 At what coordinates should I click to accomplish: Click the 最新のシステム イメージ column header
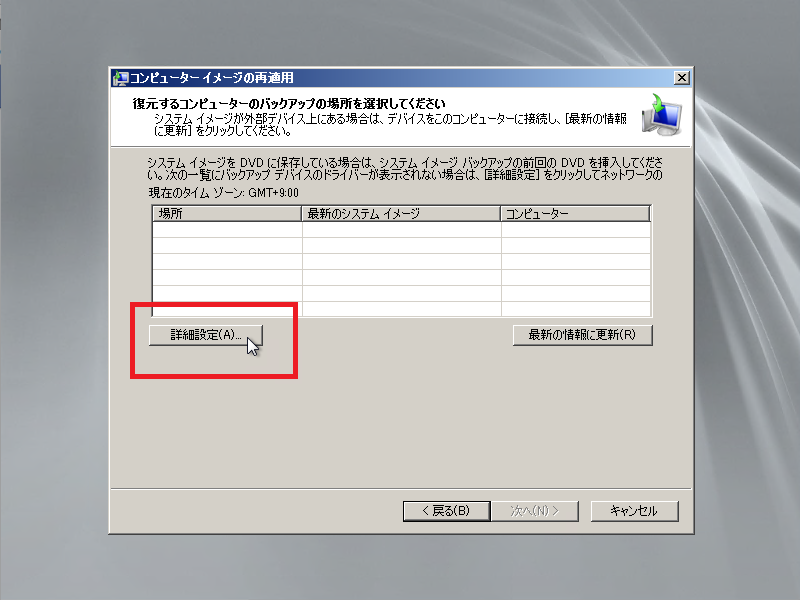click(x=401, y=214)
